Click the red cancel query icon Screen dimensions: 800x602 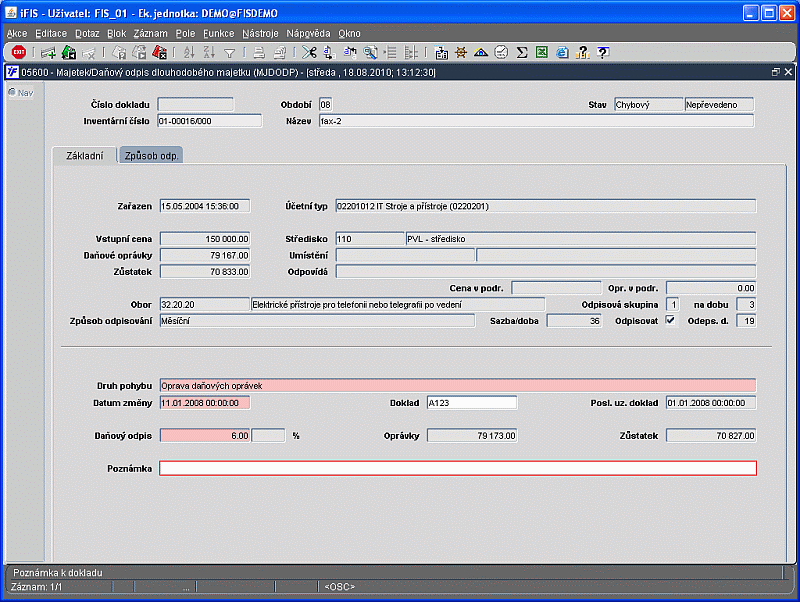[x=160, y=52]
